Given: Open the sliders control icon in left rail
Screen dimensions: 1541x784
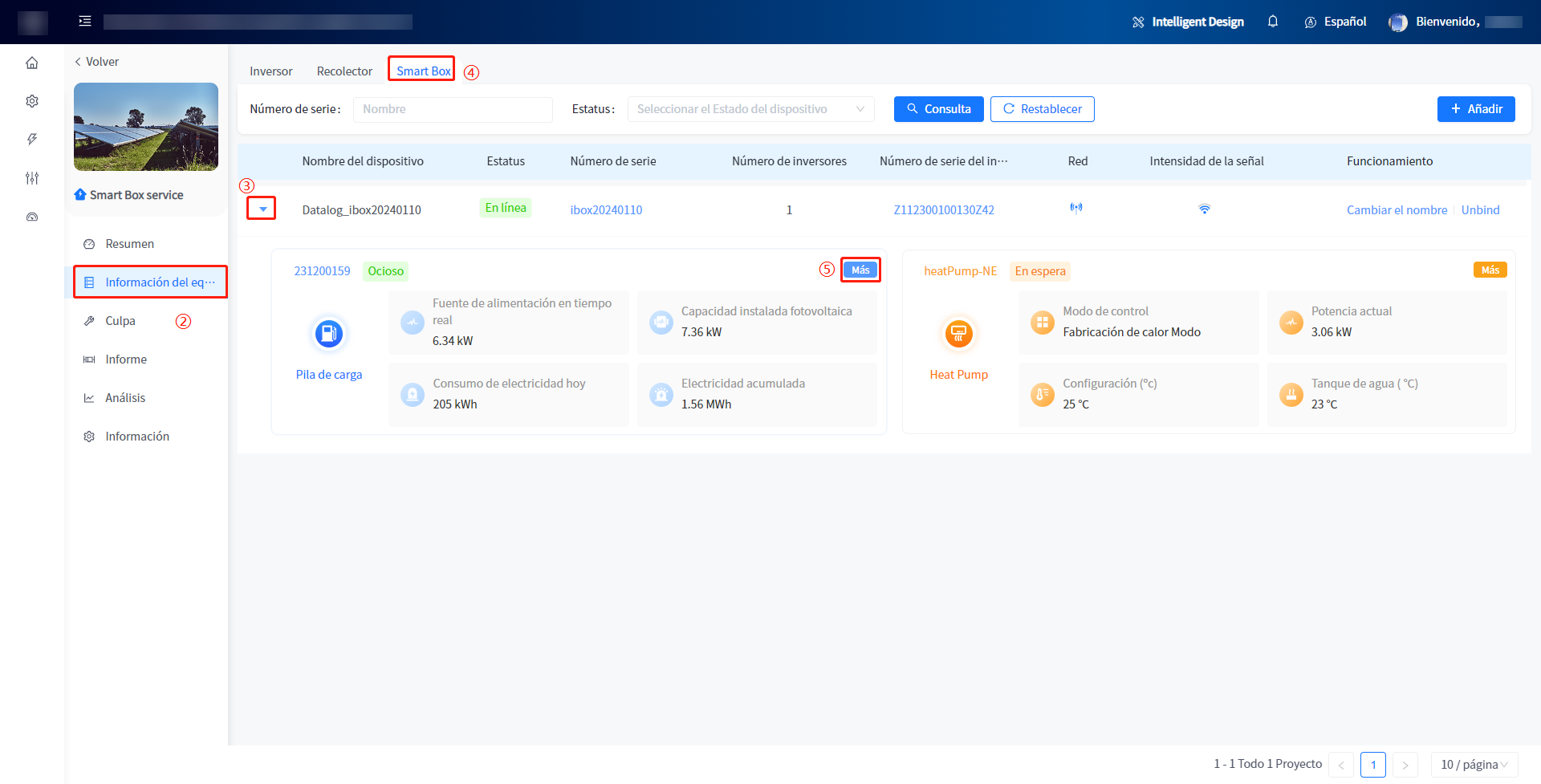Looking at the screenshot, I should [32, 178].
